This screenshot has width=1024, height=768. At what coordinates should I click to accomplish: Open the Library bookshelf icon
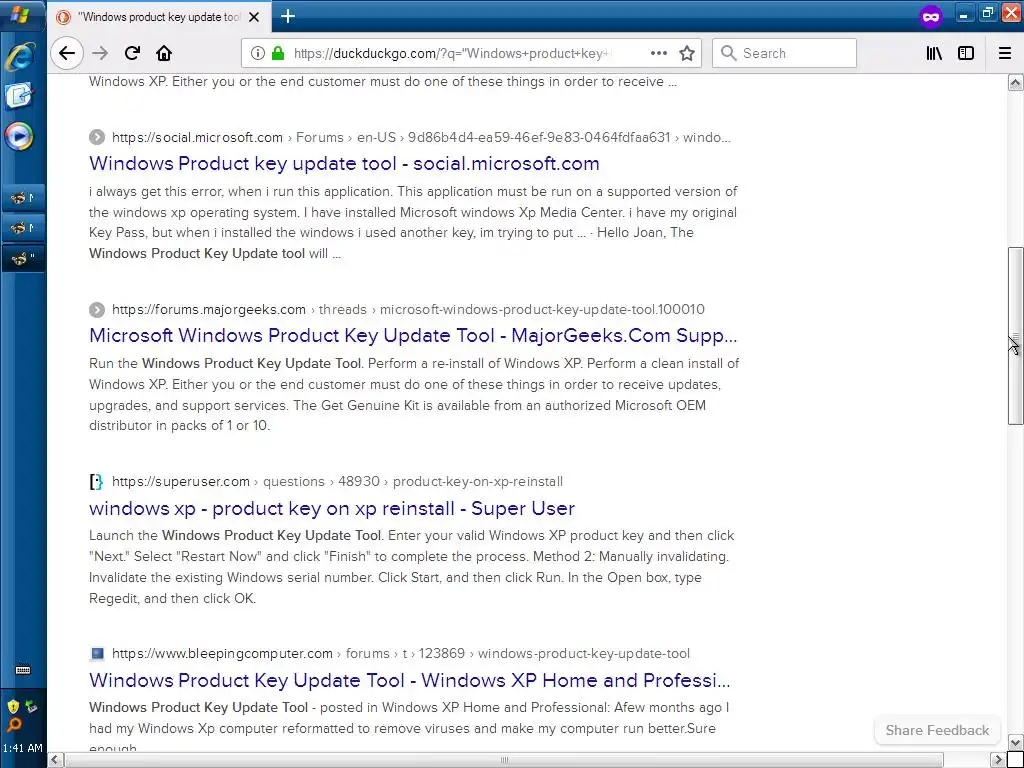[x=934, y=53]
